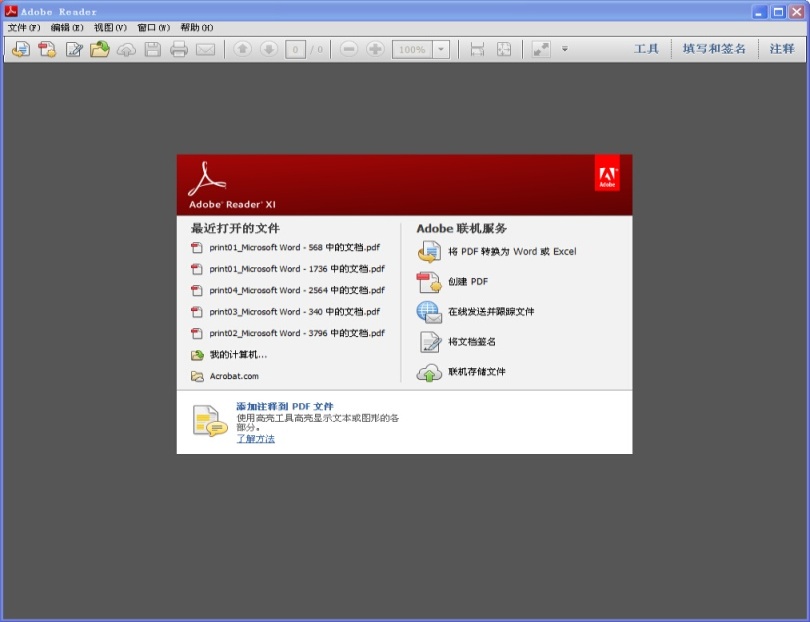
Task: Open recent file print01 Word - 1736 pdf
Action: pyautogui.click(x=297, y=269)
